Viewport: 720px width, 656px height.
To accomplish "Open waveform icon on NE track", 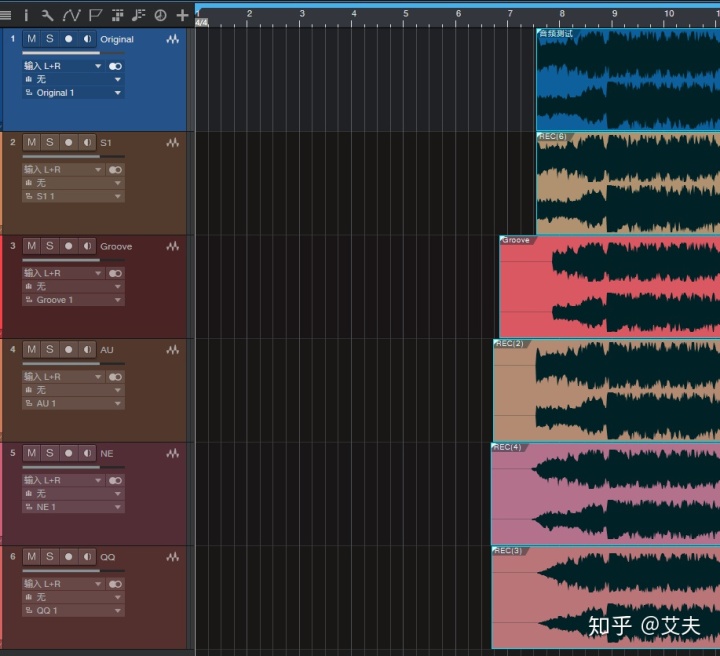I will pyautogui.click(x=173, y=454).
